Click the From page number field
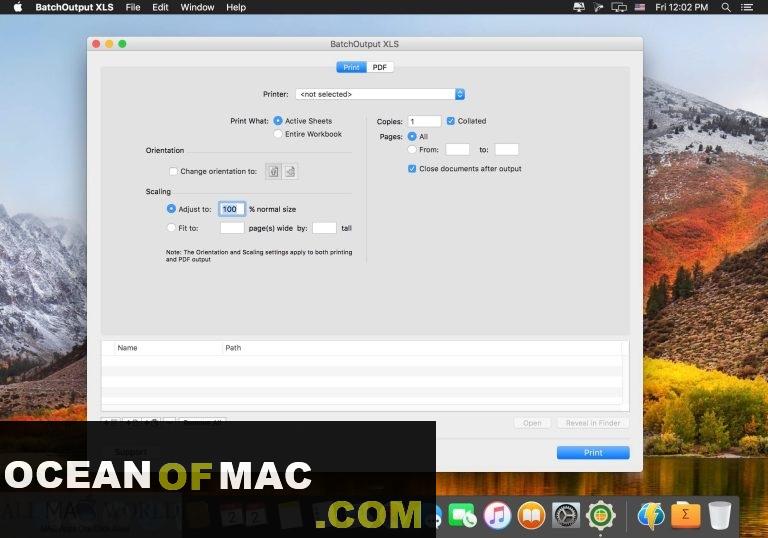 [x=457, y=149]
